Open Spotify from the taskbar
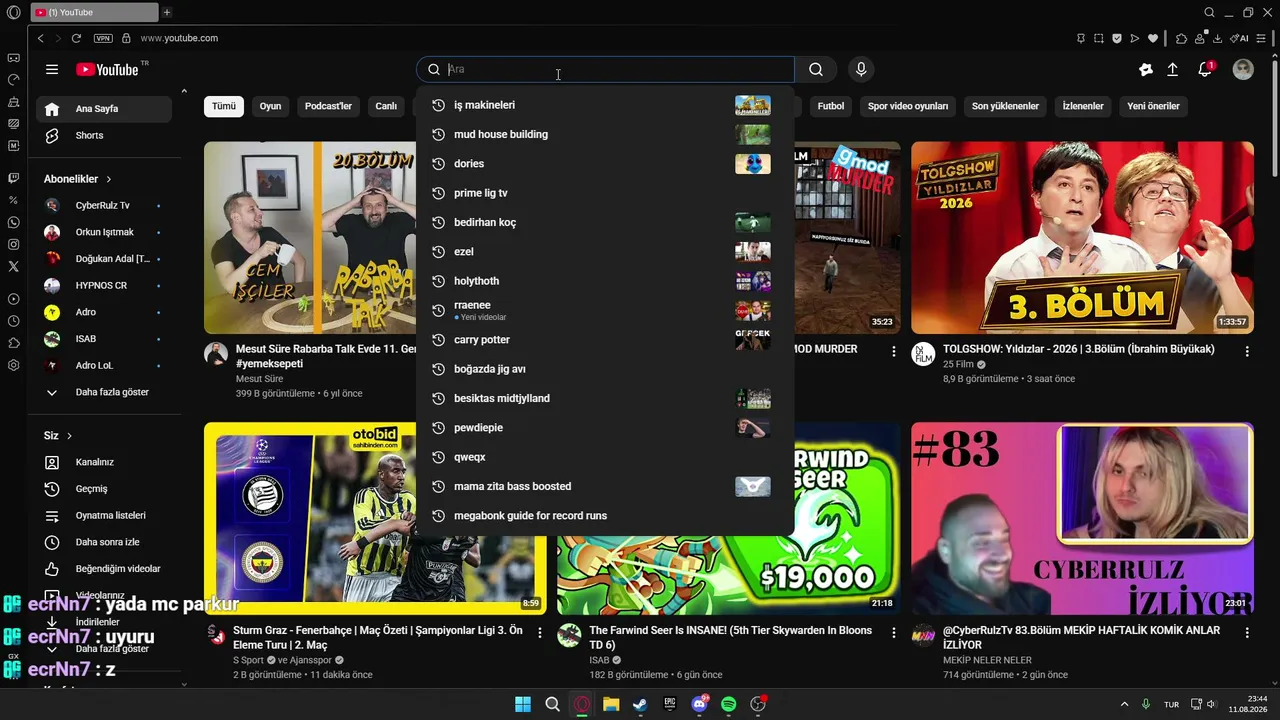Viewport: 1280px width, 720px height. pos(729,704)
